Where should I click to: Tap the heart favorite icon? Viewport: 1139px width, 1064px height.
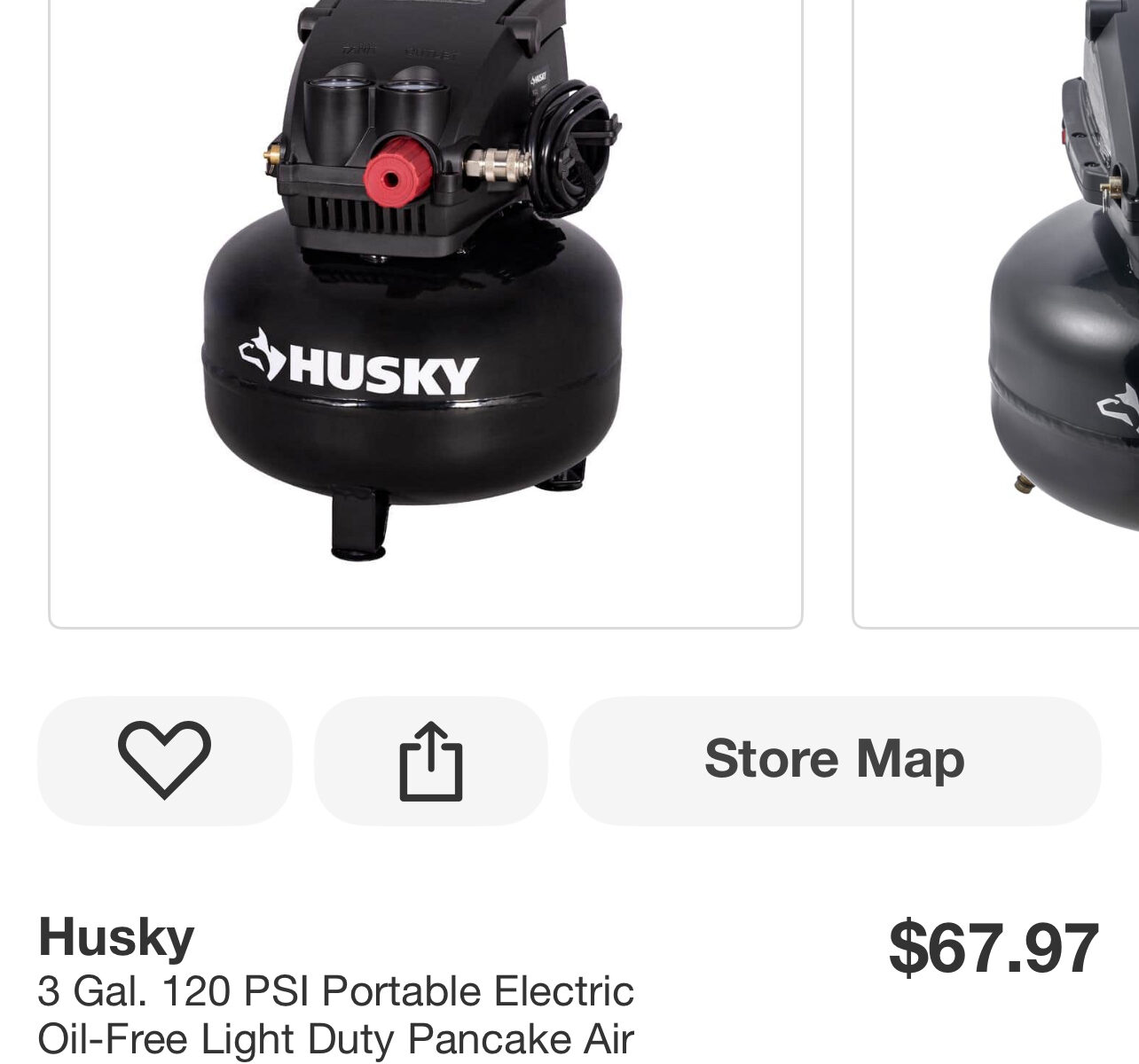pos(164,760)
